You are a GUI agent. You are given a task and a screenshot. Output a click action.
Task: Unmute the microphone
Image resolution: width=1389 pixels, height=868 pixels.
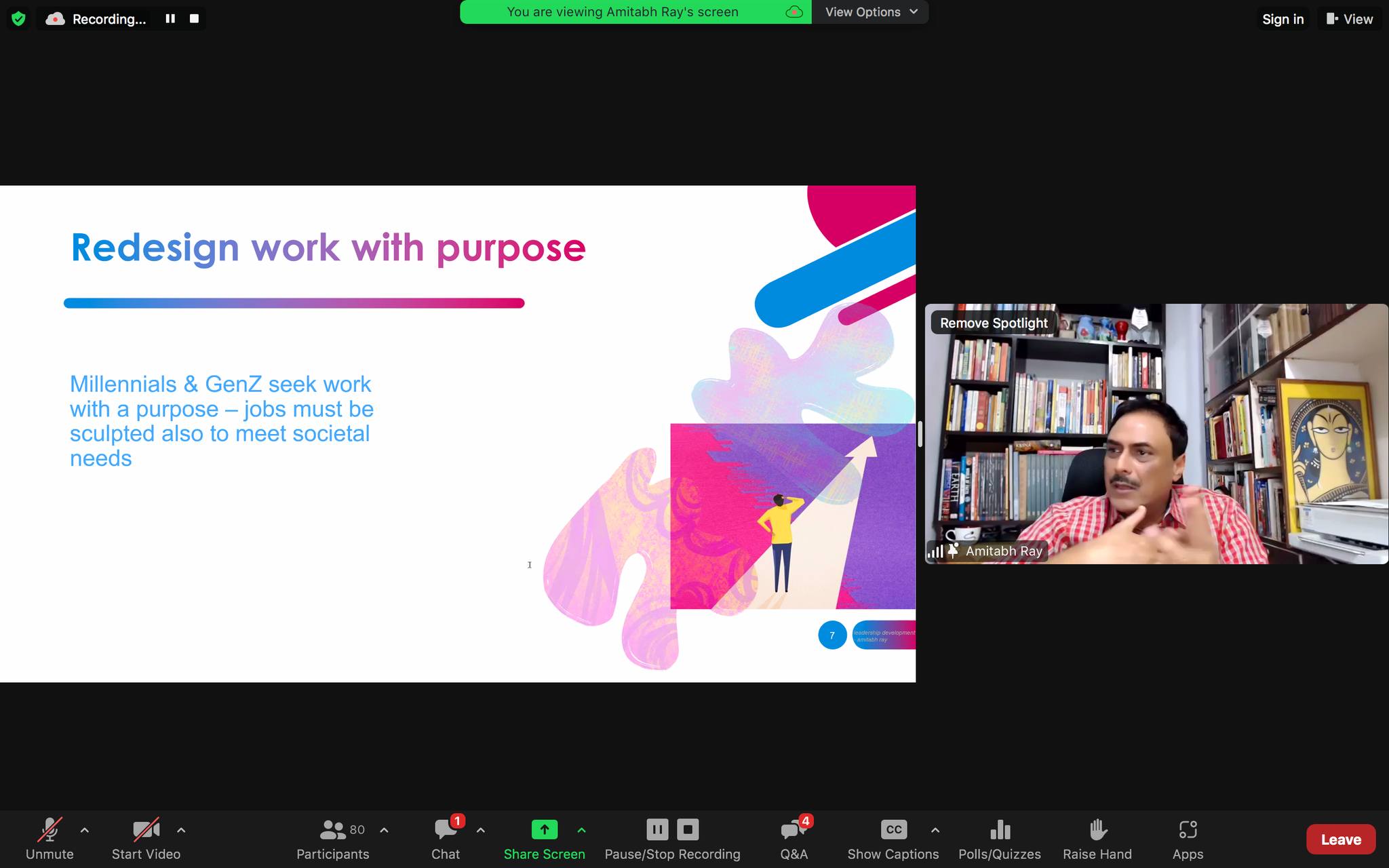50,838
